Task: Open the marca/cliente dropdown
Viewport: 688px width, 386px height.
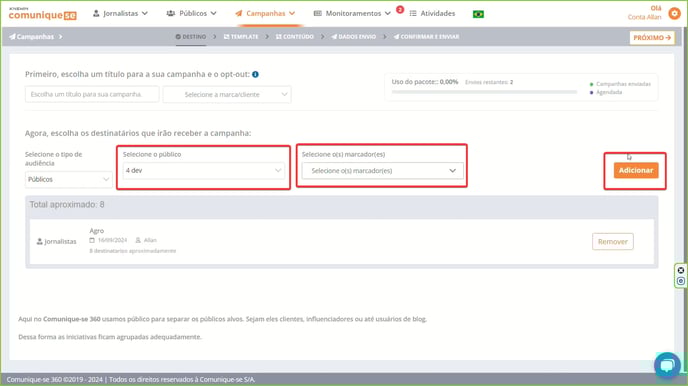Action: (227, 94)
